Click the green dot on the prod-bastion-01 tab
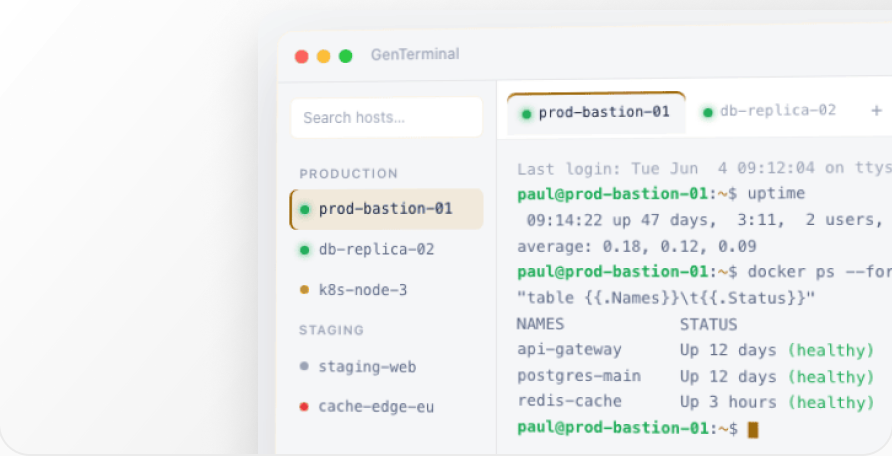 click(x=526, y=114)
